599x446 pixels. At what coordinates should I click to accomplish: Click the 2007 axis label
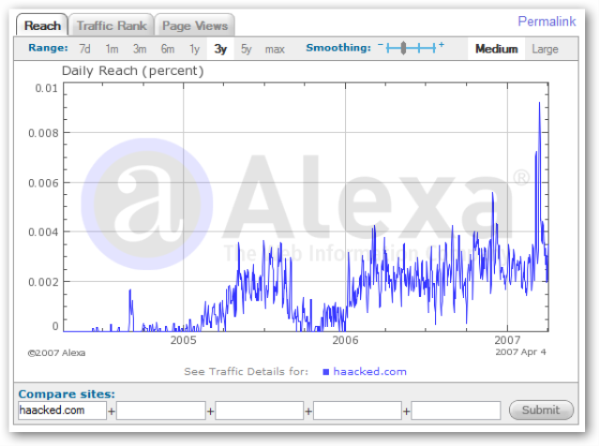click(507, 340)
